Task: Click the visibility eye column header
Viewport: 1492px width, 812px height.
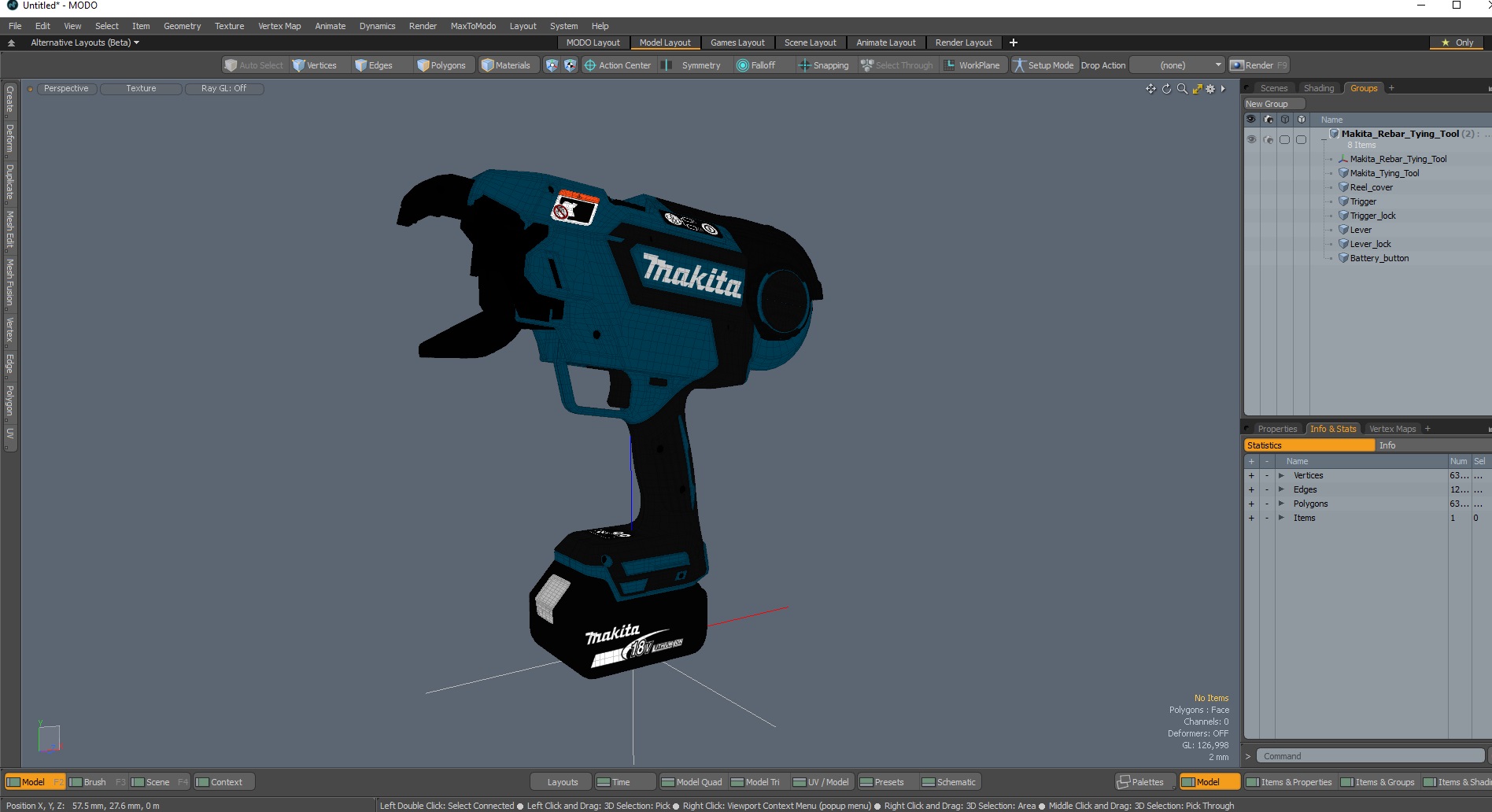Action: click(x=1251, y=120)
